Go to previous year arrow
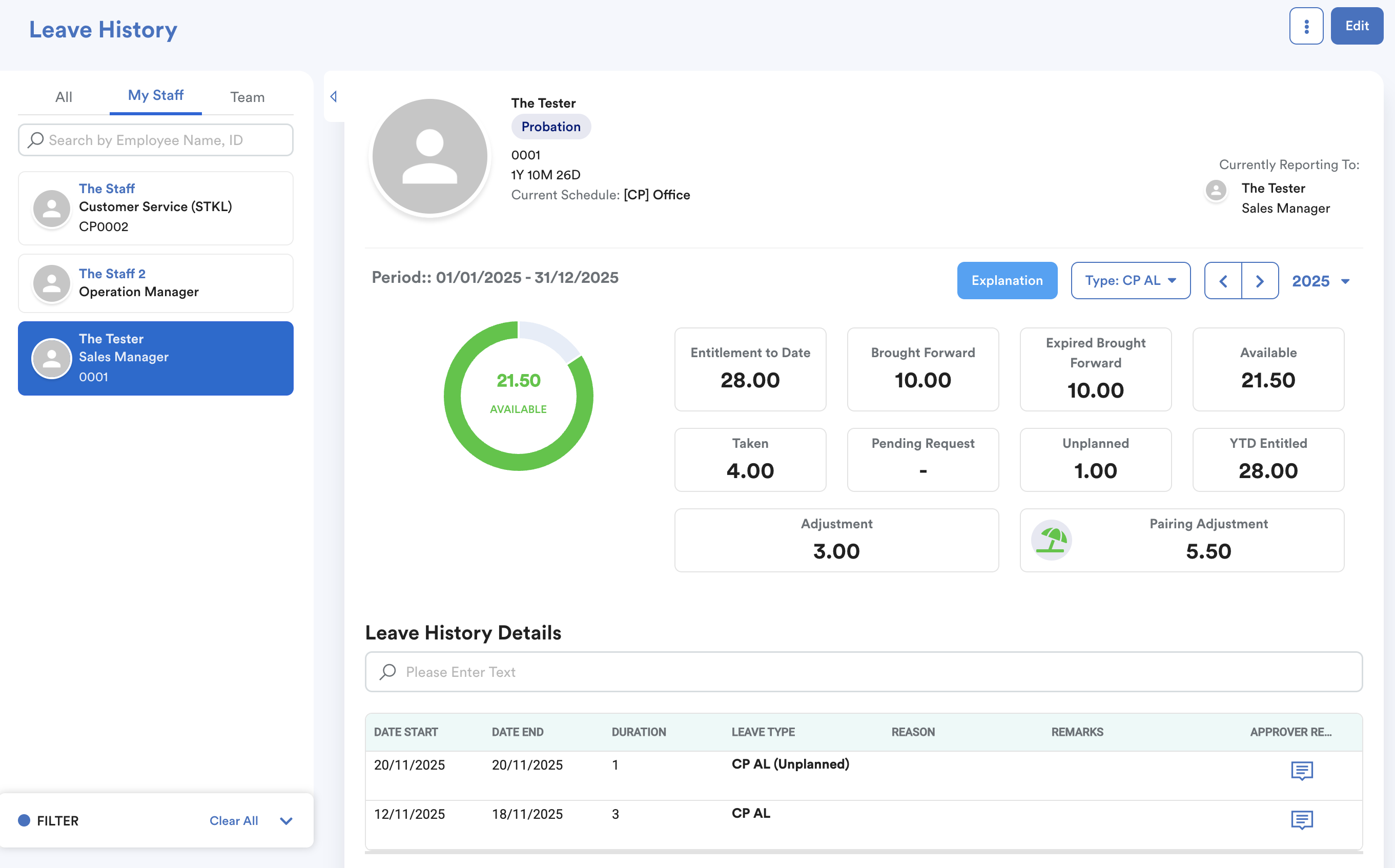The height and width of the screenshot is (868, 1395). click(x=1223, y=281)
